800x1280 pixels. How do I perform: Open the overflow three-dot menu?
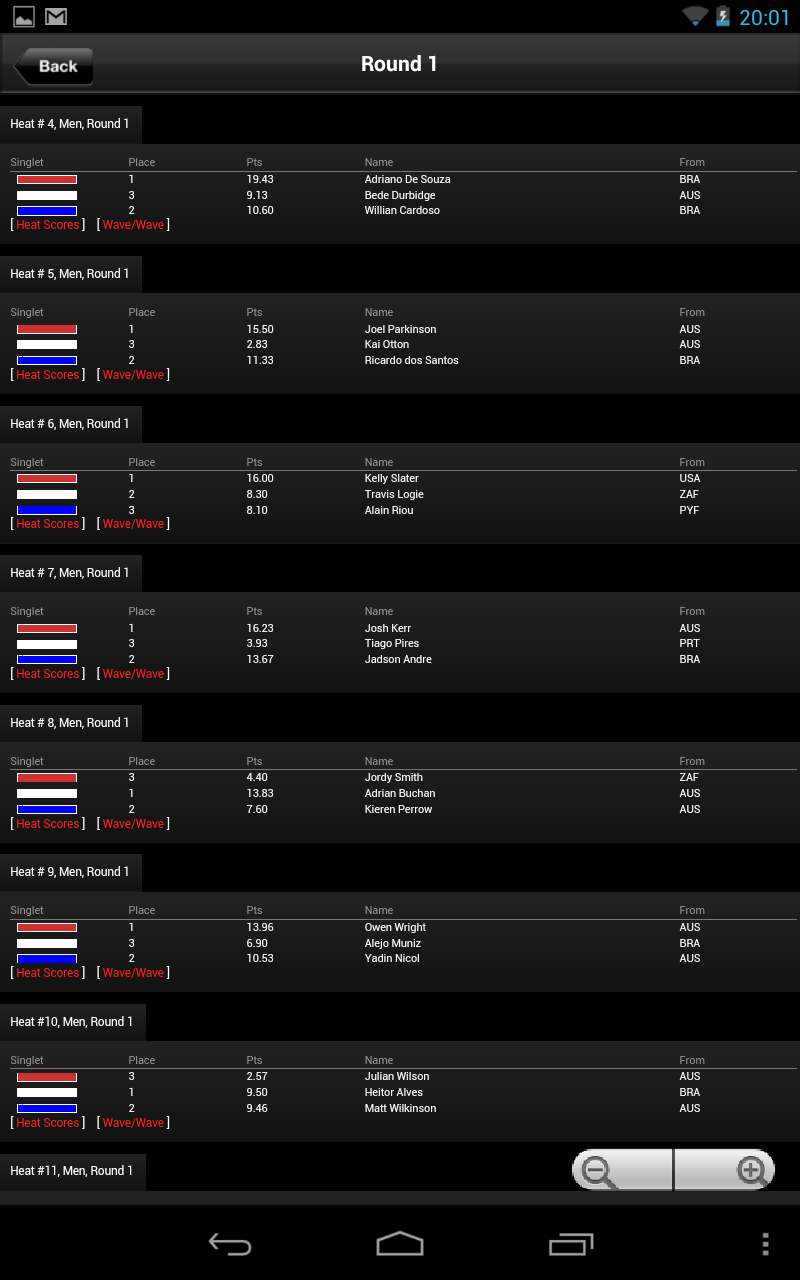[765, 1244]
